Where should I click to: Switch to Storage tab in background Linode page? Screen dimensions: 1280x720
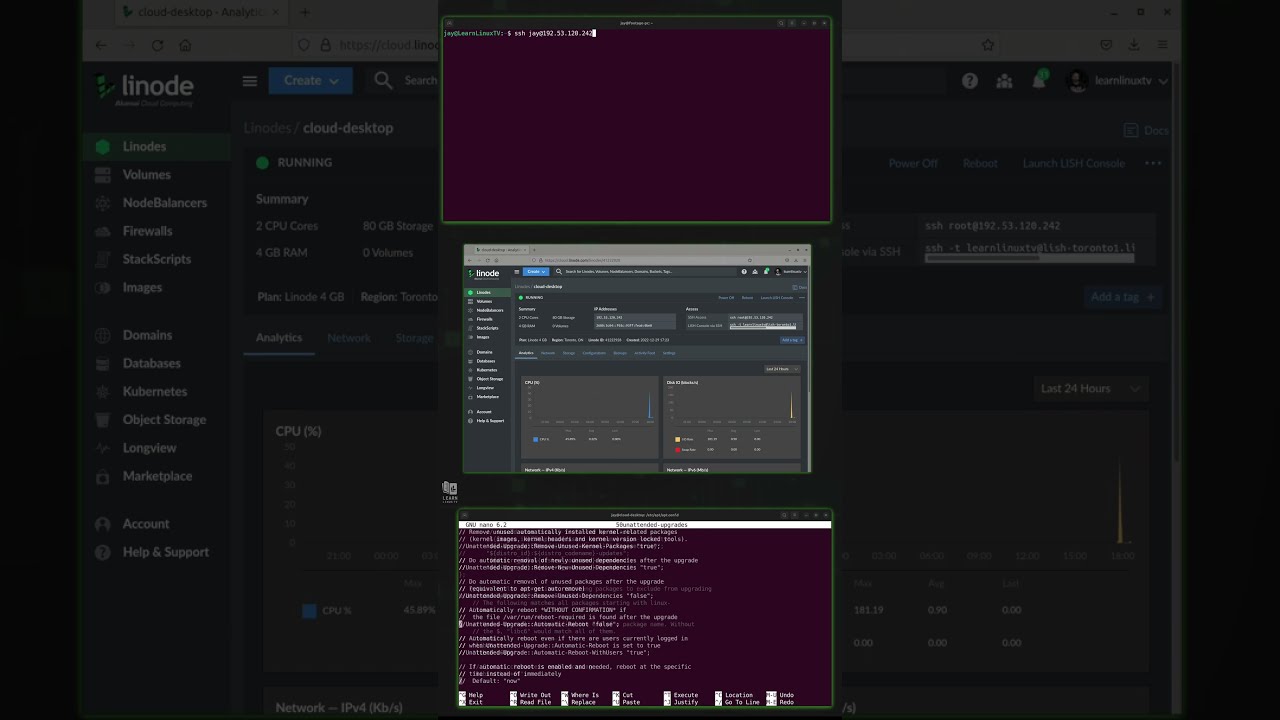point(414,338)
